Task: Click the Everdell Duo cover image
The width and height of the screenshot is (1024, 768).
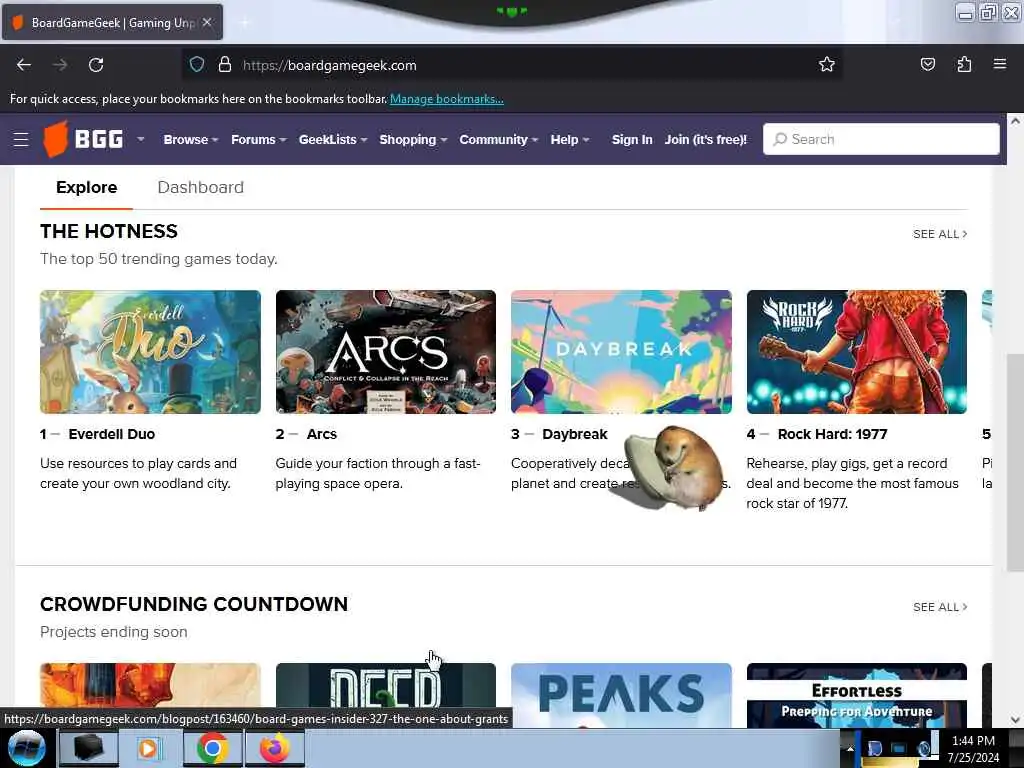Action: coord(150,352)
